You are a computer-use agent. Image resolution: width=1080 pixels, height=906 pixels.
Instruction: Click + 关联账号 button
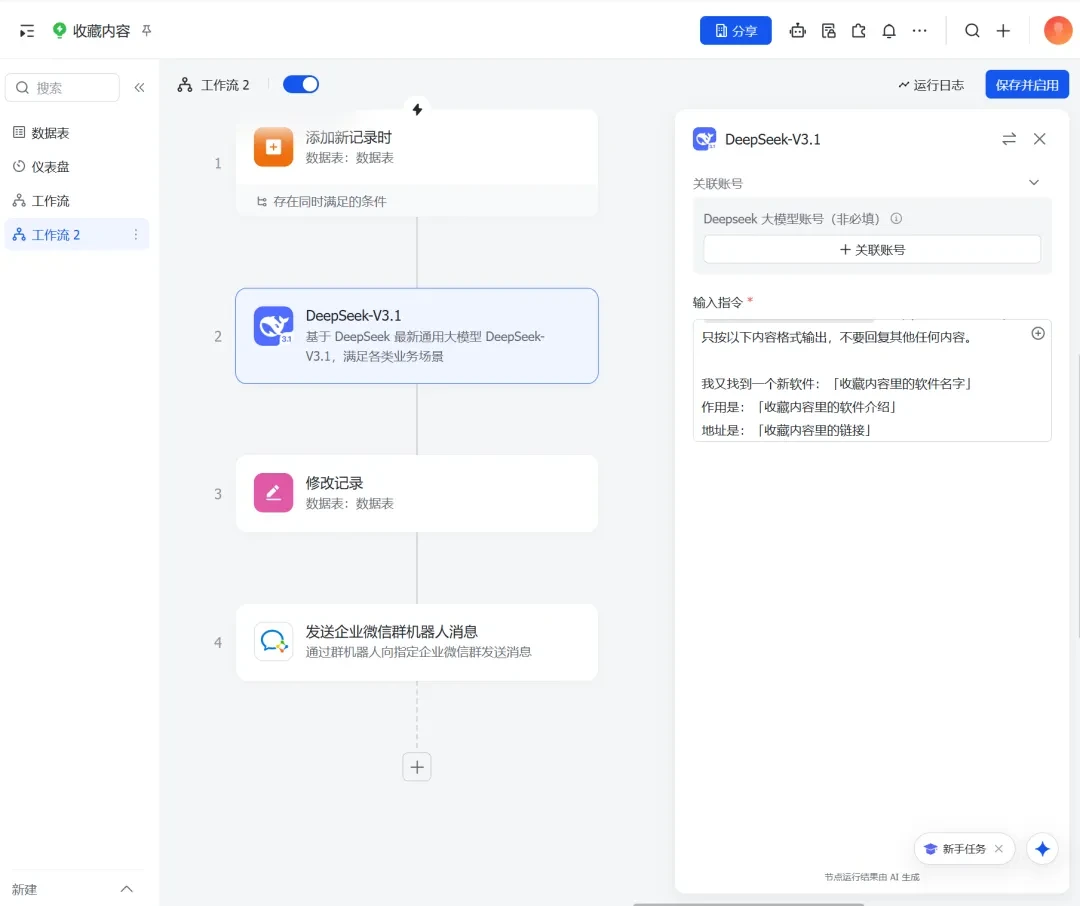[x=872, y=249]
